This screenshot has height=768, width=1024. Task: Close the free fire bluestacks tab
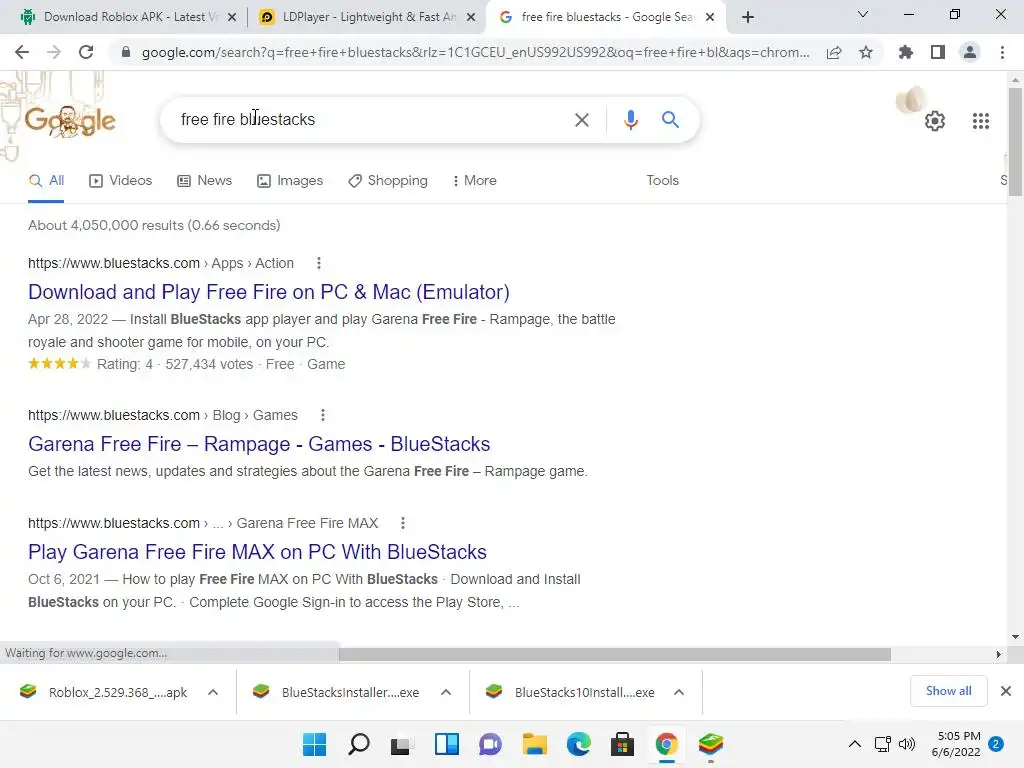[x=710, y=17]
